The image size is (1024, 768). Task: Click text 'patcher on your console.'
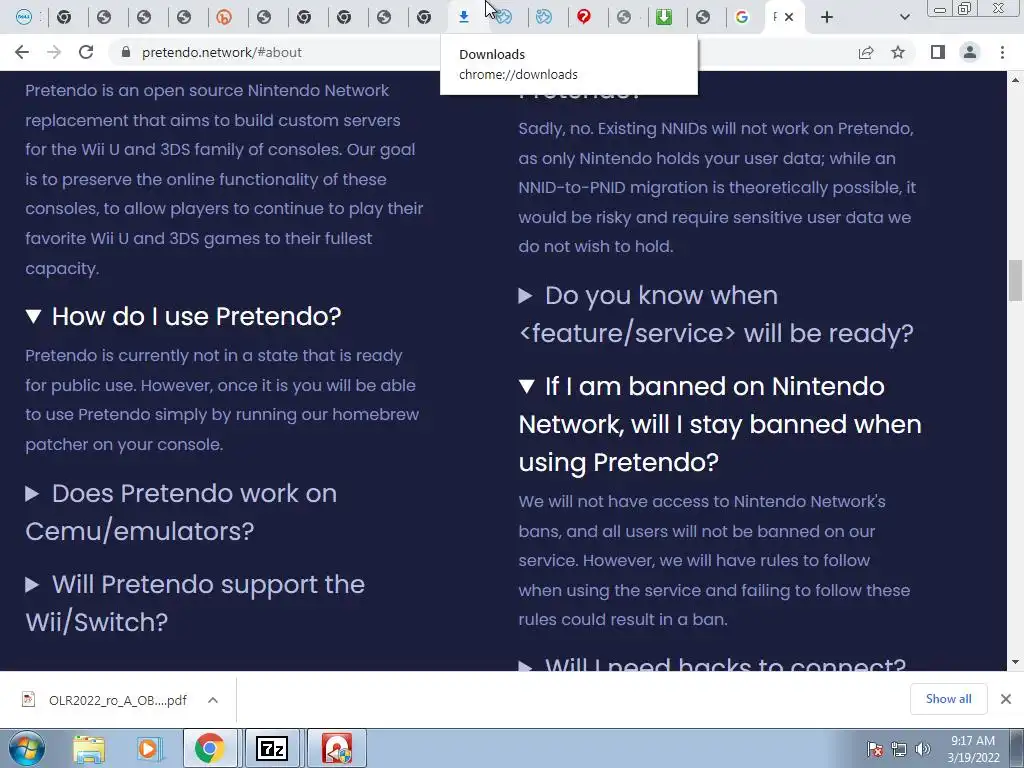click(x=124, y=445)
